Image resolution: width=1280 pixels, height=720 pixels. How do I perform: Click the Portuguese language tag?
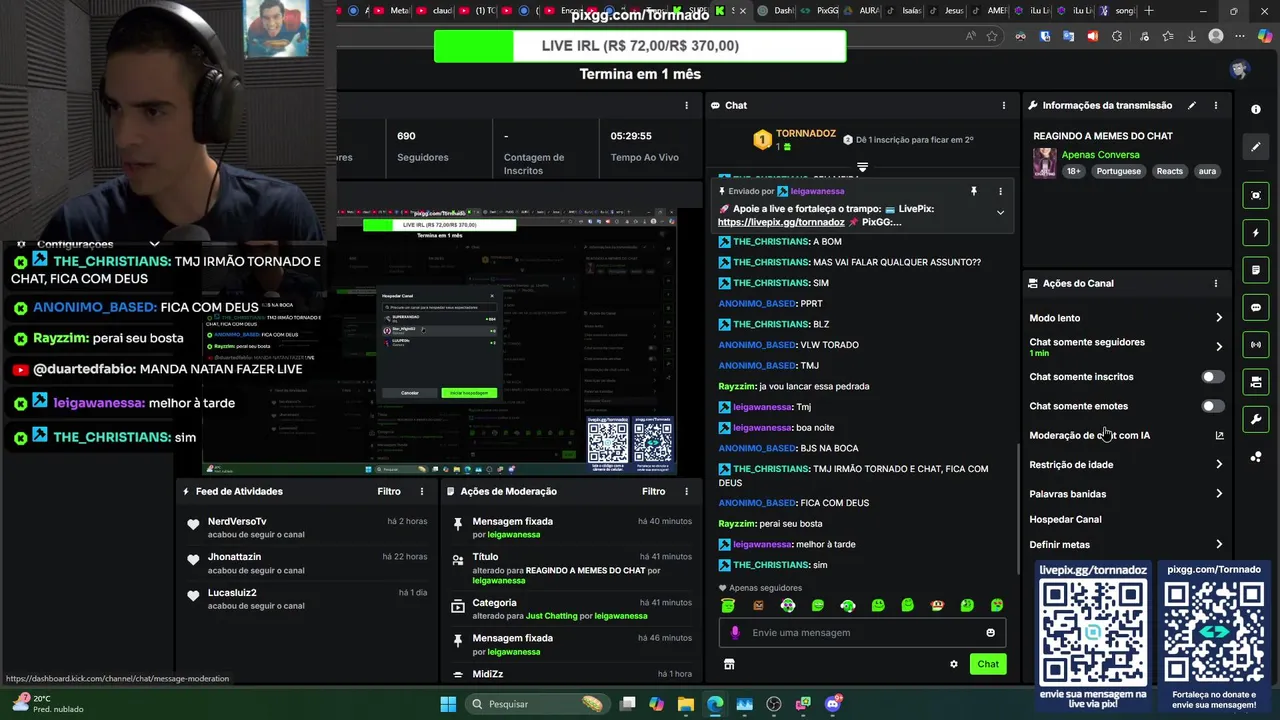1118,171
